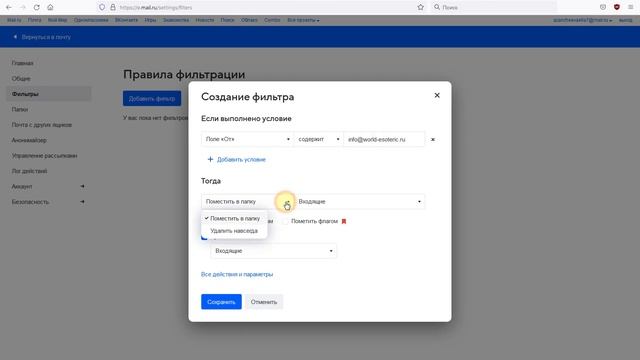Click the Отменить button
The image size is (640, 360).
(x=264, y=302)
